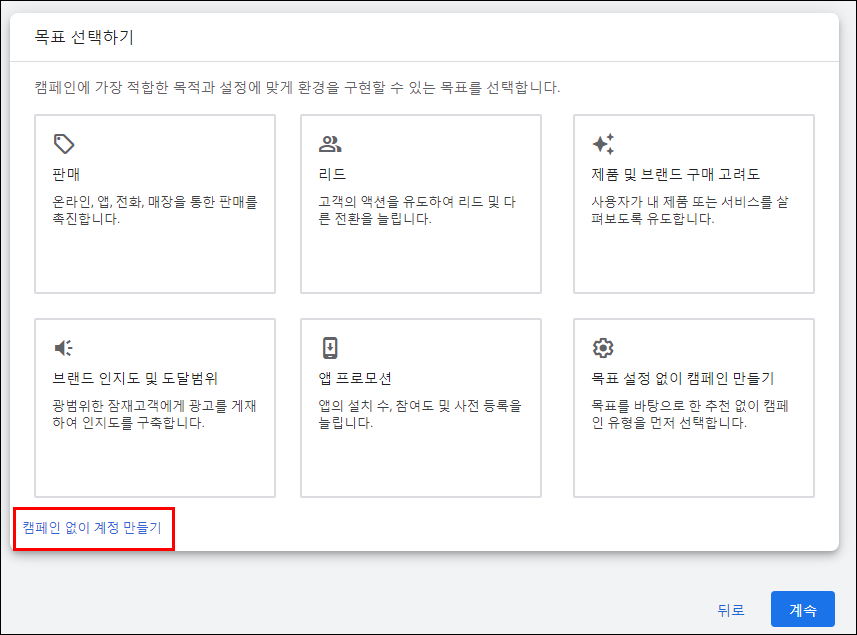The image size is (857, 635).
Task: Pick the 브랜드 인지도 및 도달범위 title
Action: [x=135, y=379]
